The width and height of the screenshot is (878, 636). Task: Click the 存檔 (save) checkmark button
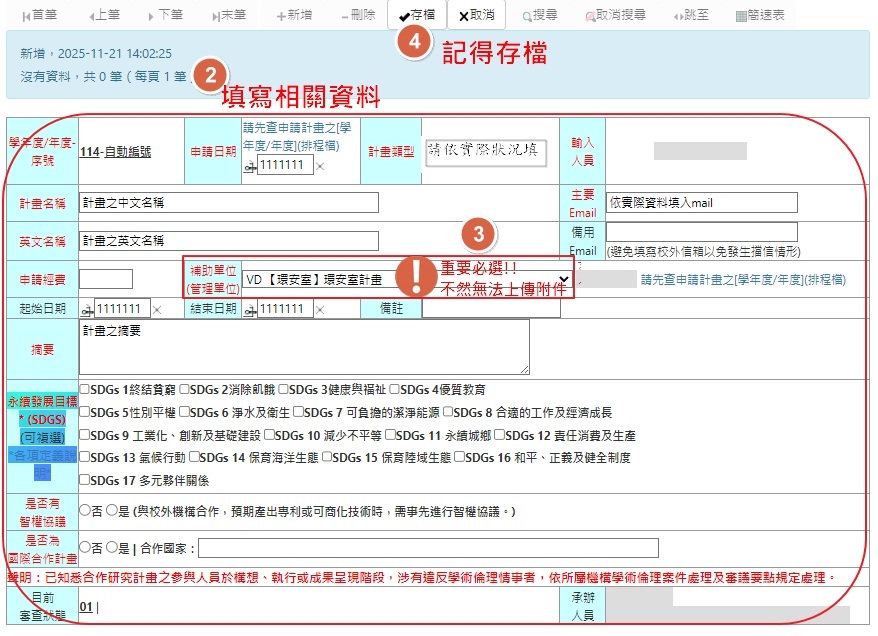point(416,16)
